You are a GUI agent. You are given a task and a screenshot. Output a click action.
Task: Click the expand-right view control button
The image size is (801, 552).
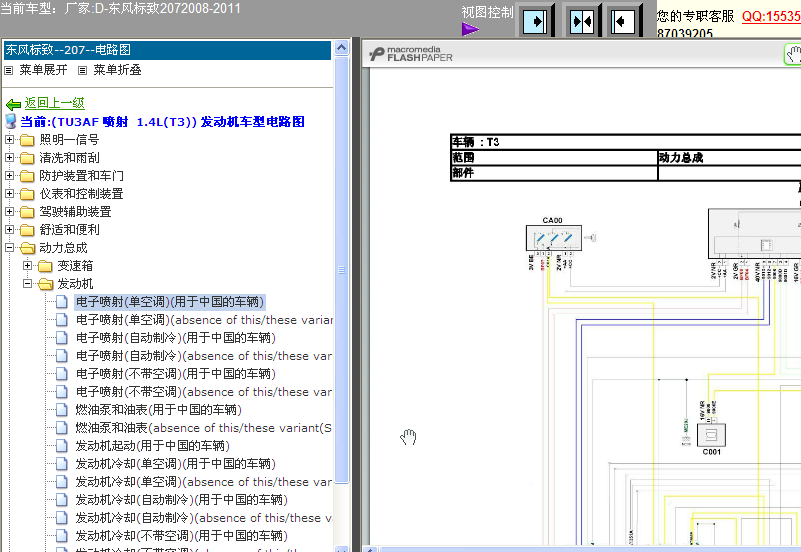point(535,21)
